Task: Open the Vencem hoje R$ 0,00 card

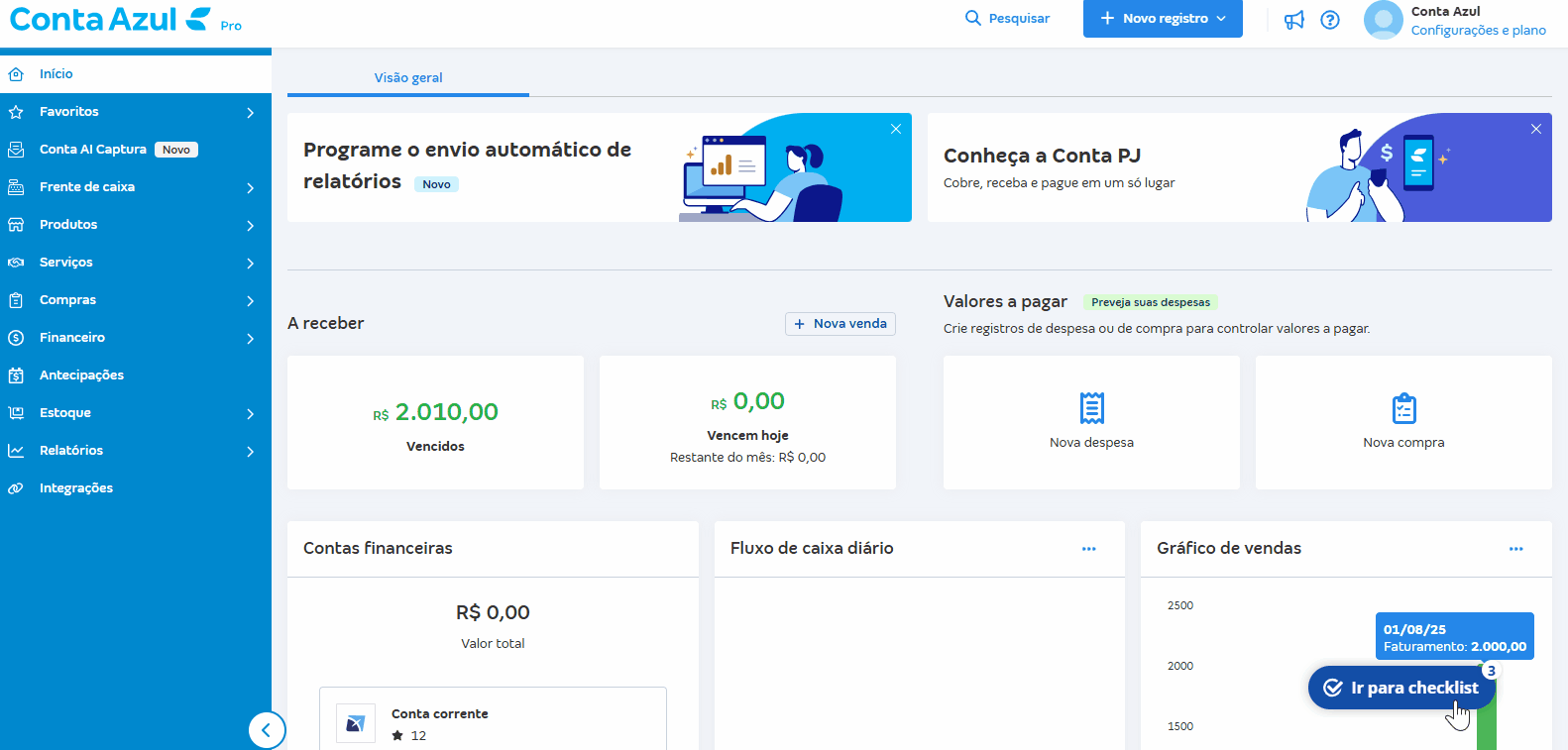Action: point(747,423)
